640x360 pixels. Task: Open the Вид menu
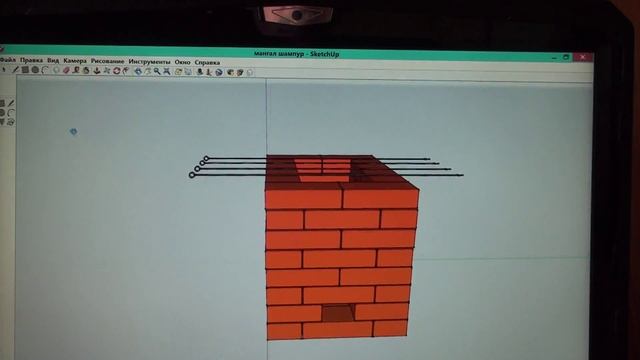[x=53, y=61]
